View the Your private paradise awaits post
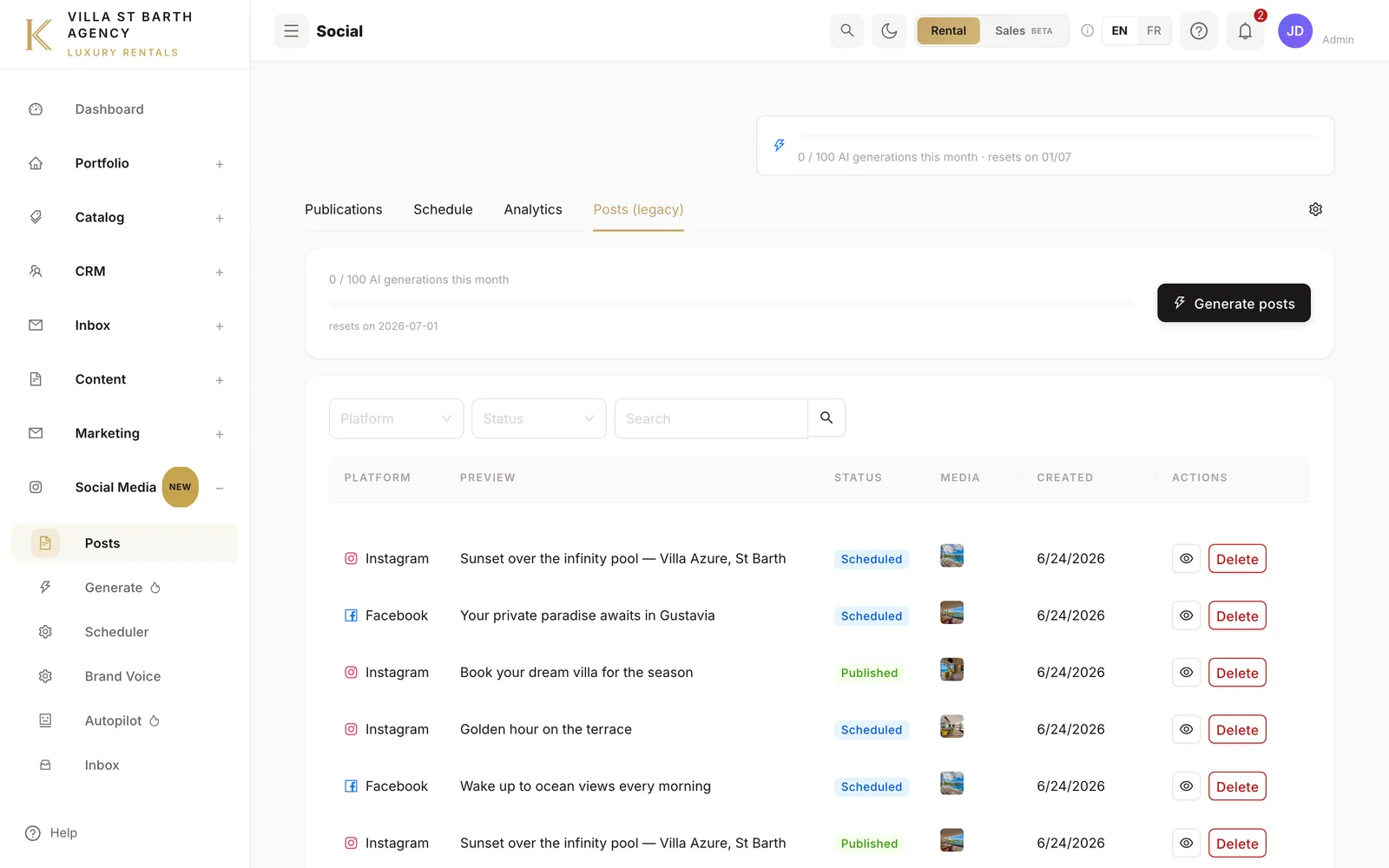 click(1186, 615)
